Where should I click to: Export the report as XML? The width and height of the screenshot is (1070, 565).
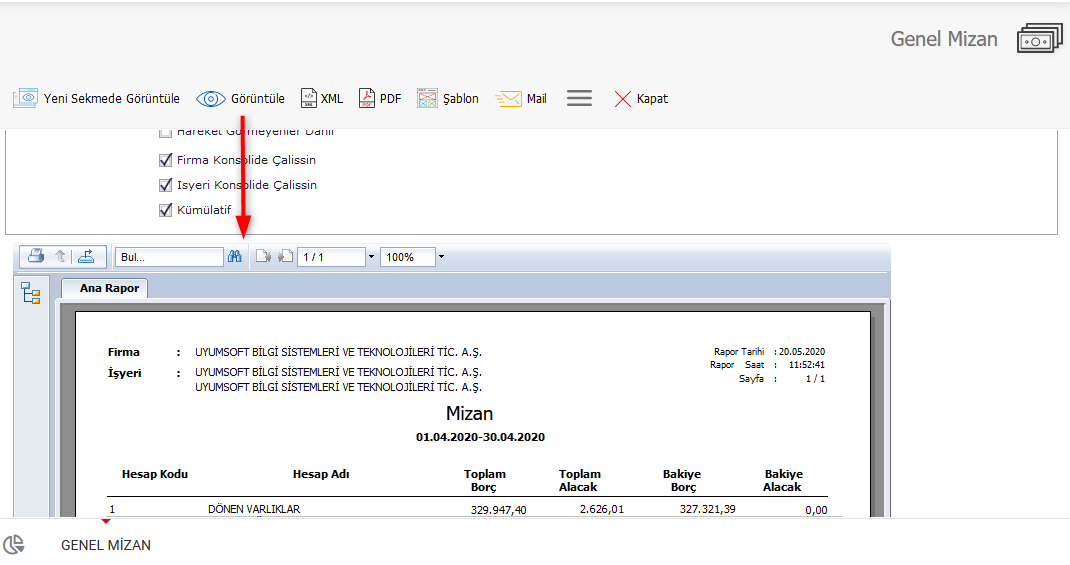322,99
